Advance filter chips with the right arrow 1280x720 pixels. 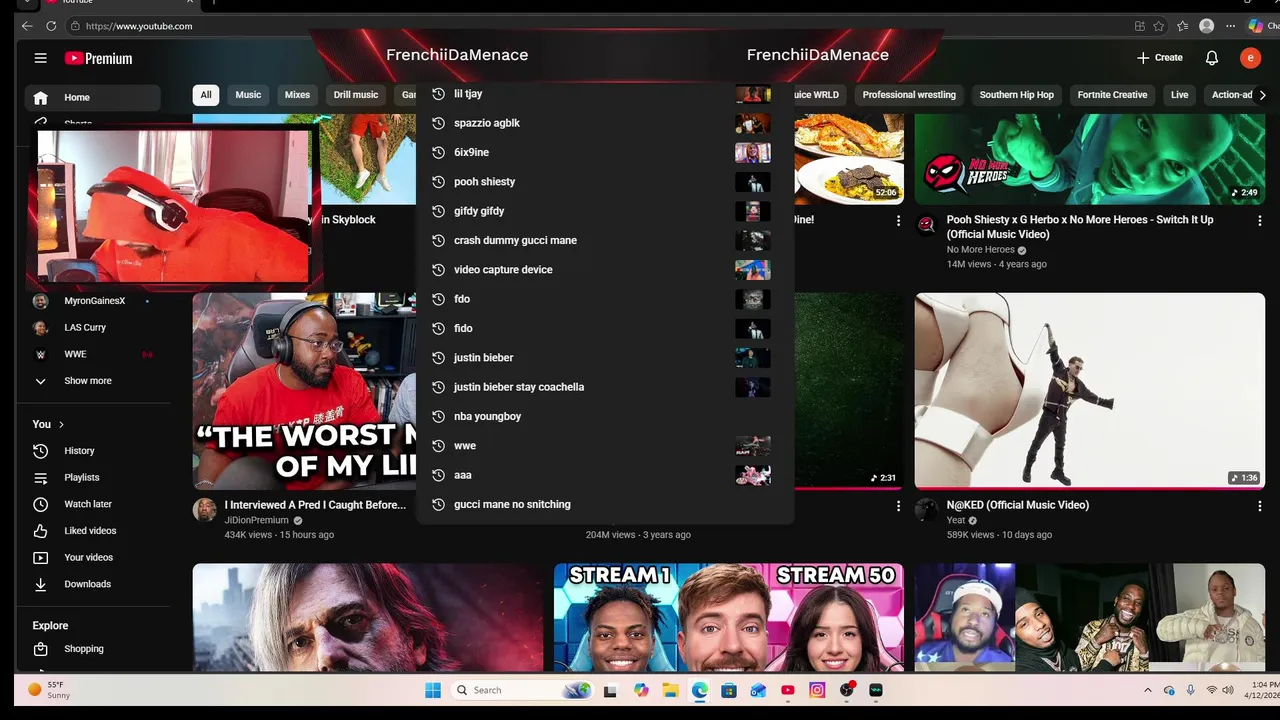point(1262,95)
